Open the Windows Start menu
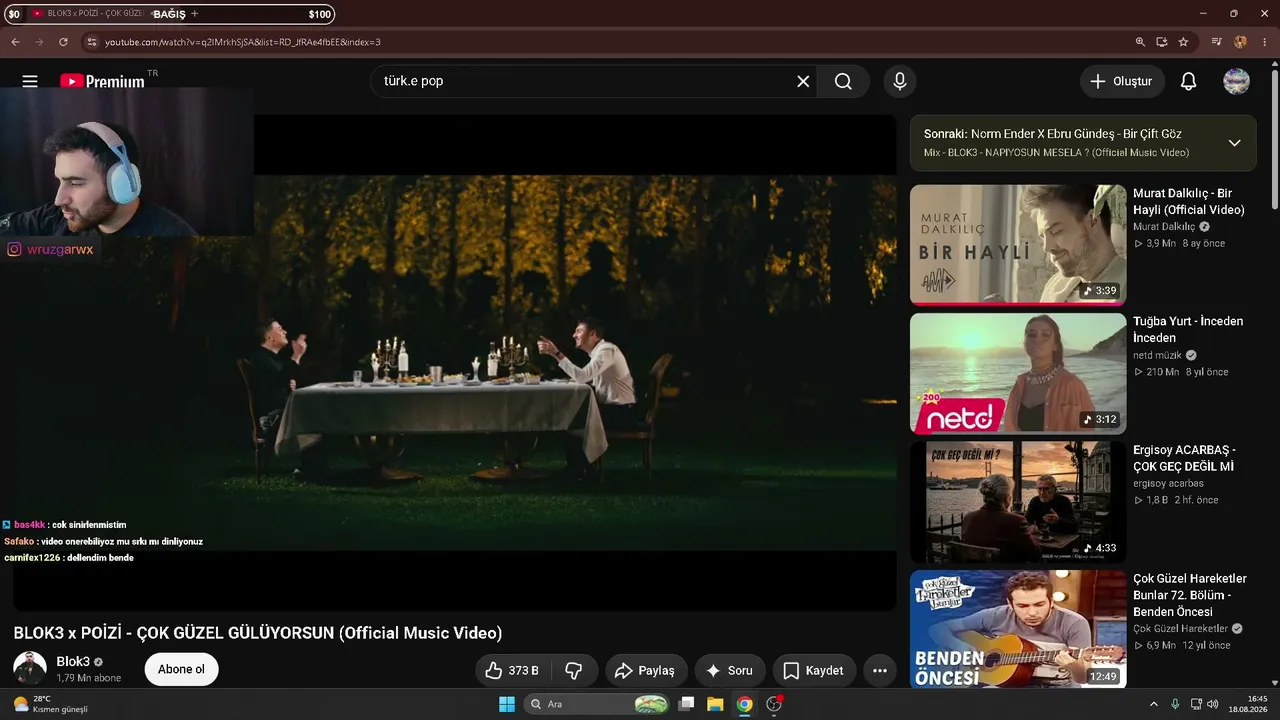The width and height of the screenshot is (1280, 720). click(506, 704)
